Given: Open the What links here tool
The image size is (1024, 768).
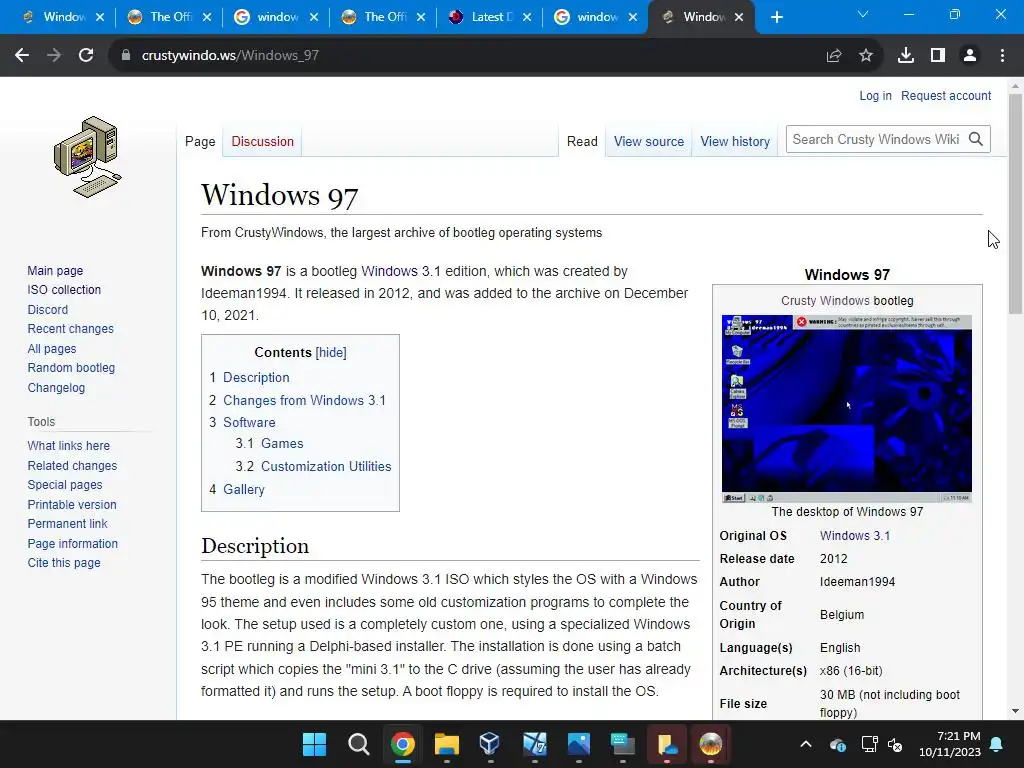Looking at the screenshot, I should pos(69,445).
